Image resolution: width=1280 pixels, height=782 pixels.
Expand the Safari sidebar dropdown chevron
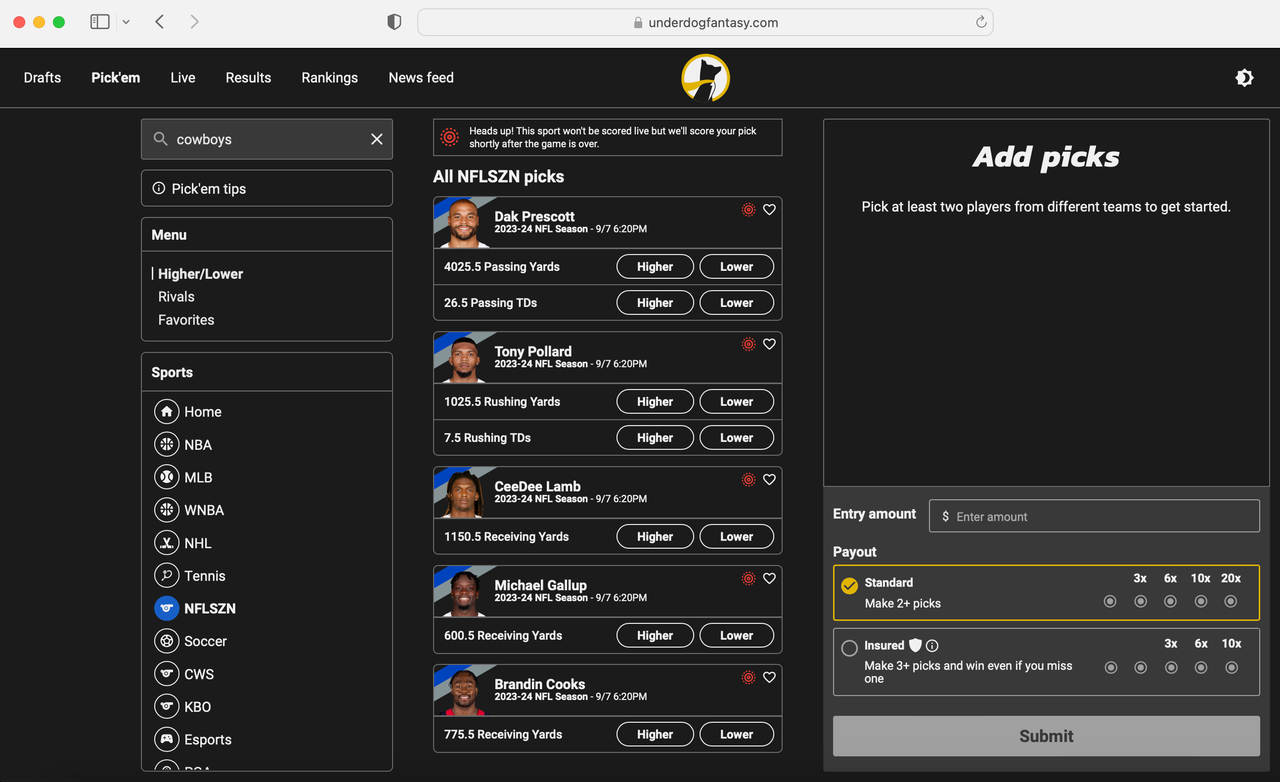(x=126, y=22)
